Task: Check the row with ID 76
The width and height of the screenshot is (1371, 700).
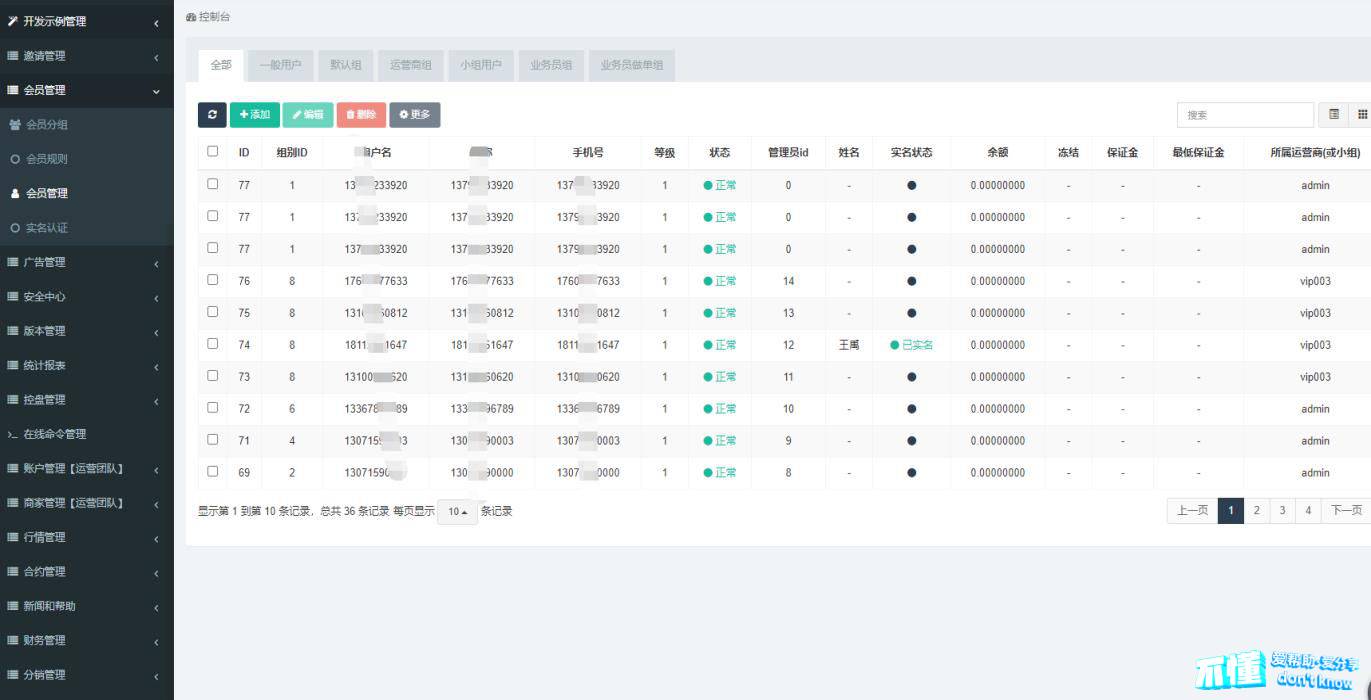Action: pos(212,280)
